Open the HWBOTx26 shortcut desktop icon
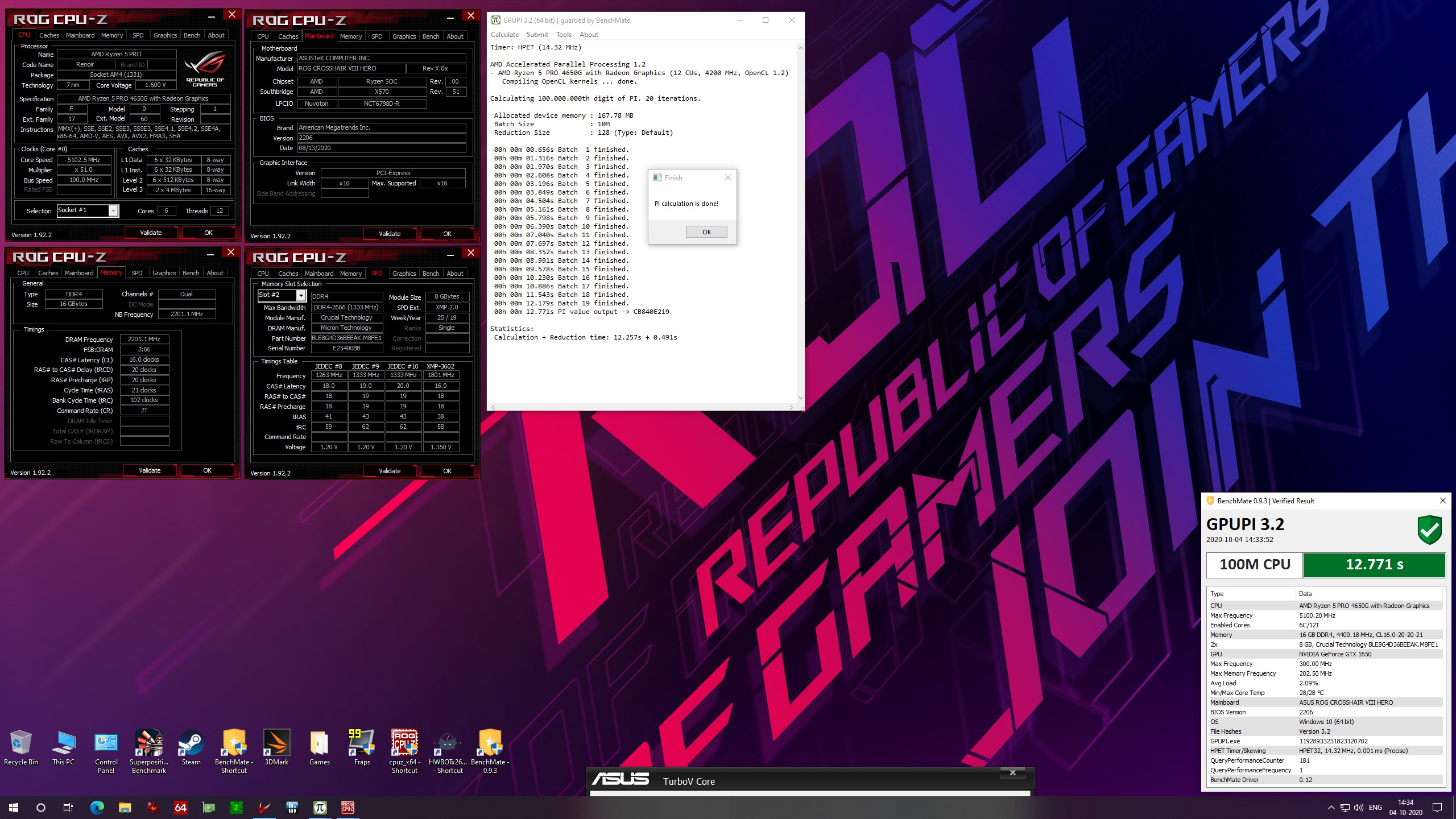1456x819 pixels. coord(448,752)
